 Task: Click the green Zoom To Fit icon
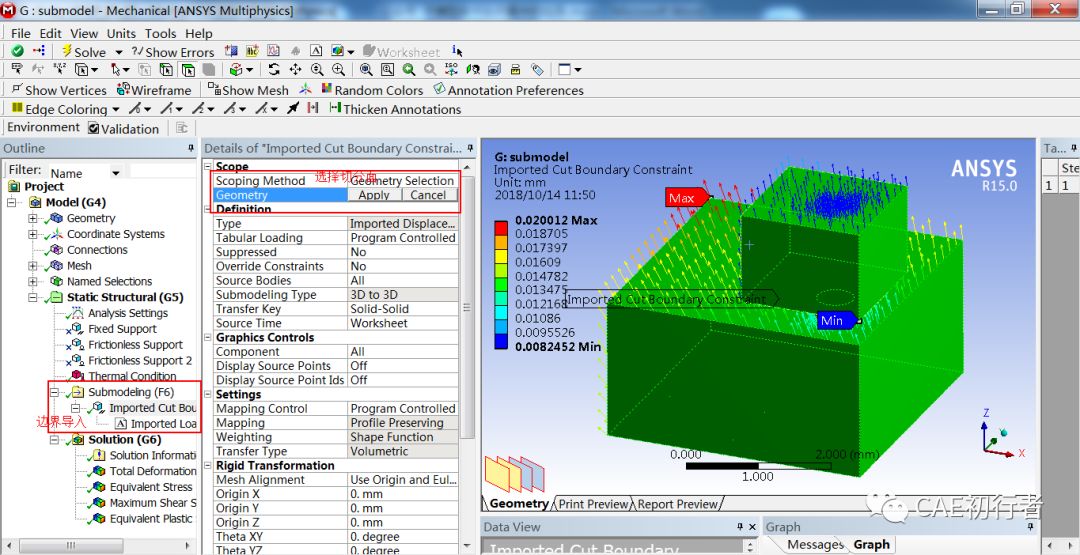click(409, 70)
